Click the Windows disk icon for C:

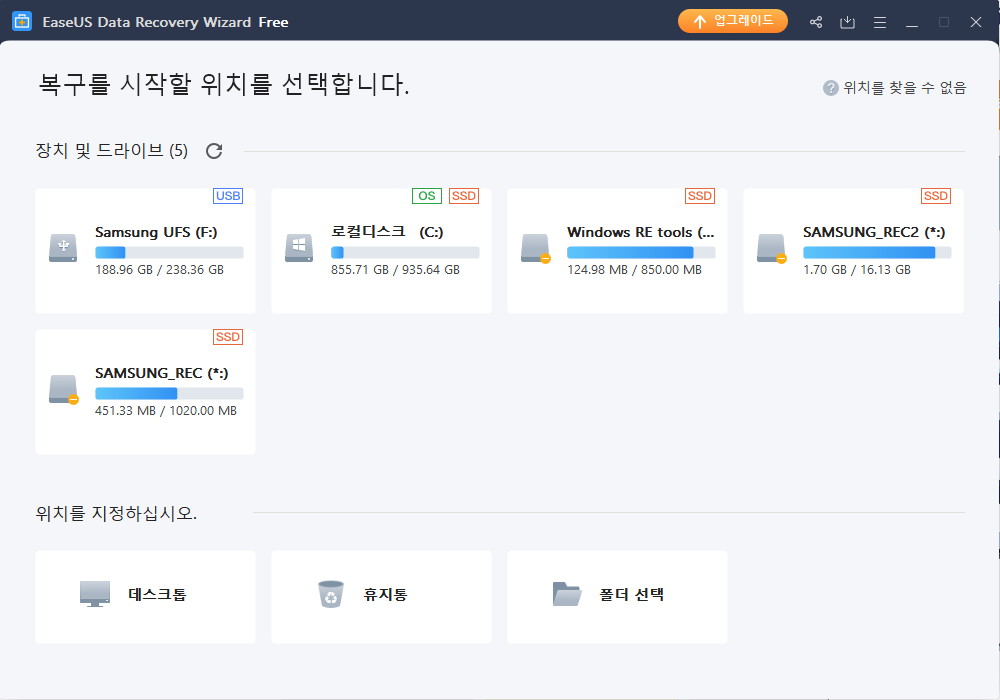click(x=299, y=248)
